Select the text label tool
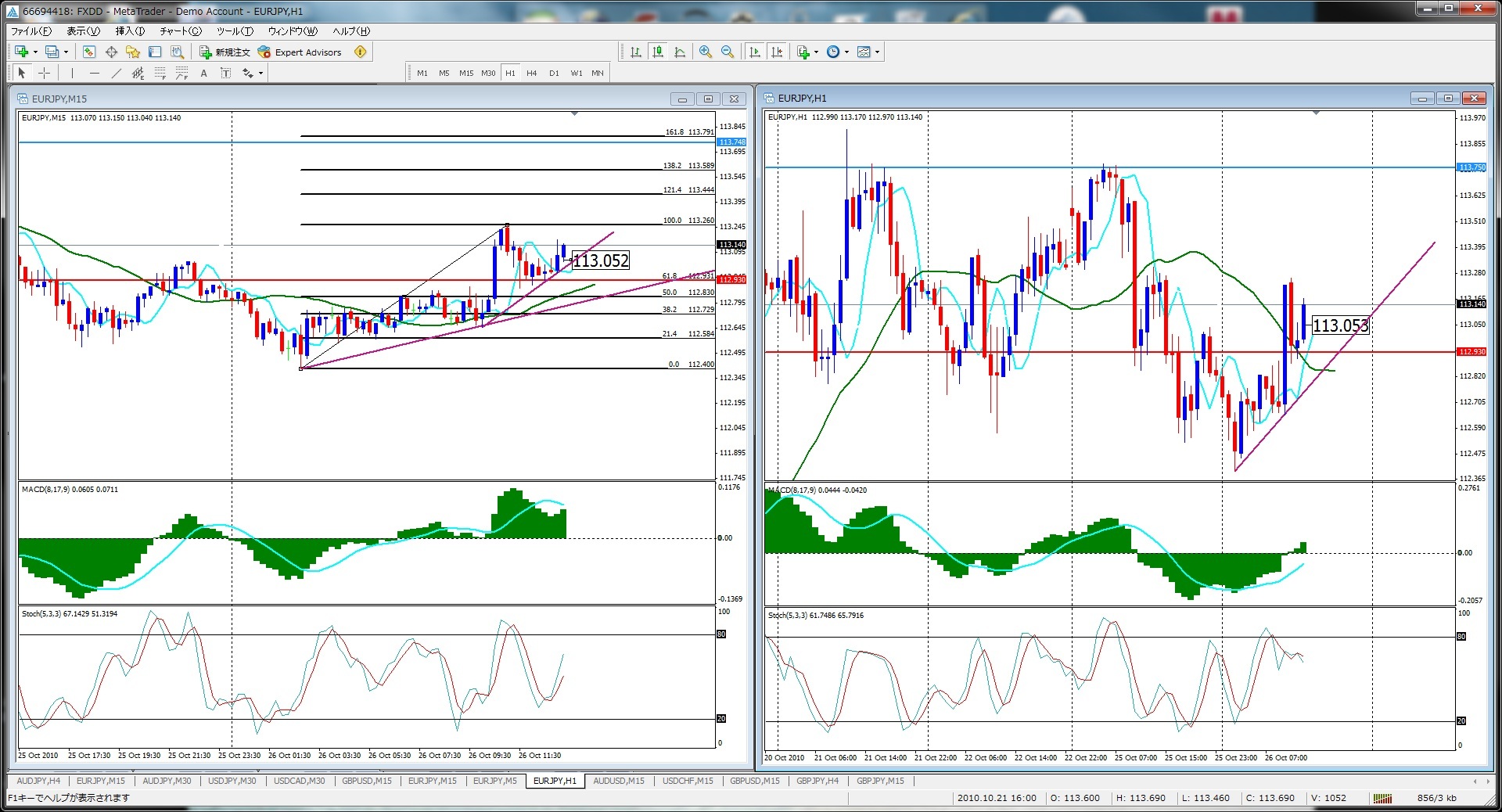Viewport: 1502px width, 812px height. click(225, 73)
